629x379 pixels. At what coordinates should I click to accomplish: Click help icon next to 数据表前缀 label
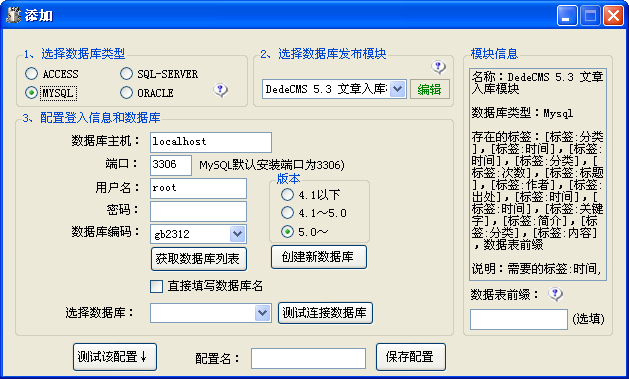(x=555, y=294)
